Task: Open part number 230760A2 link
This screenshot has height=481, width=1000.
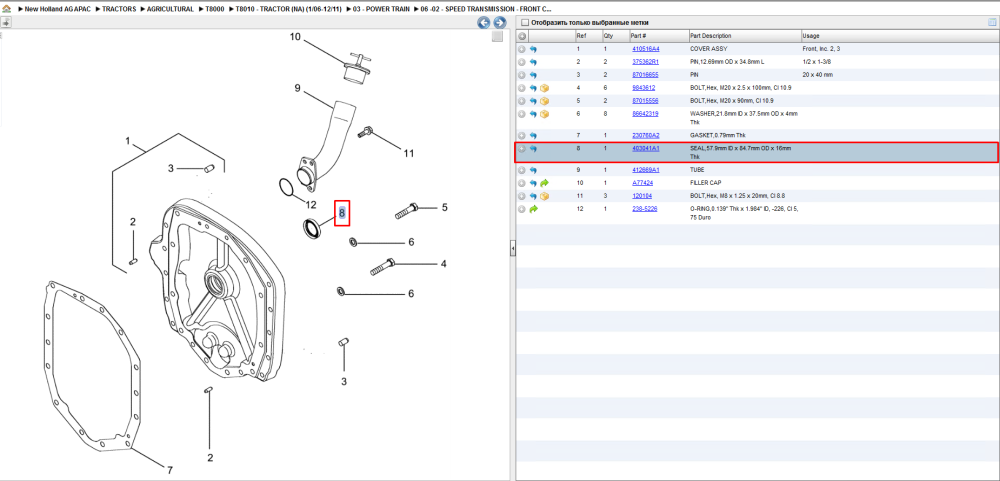Action: click(x=645, y=136)
